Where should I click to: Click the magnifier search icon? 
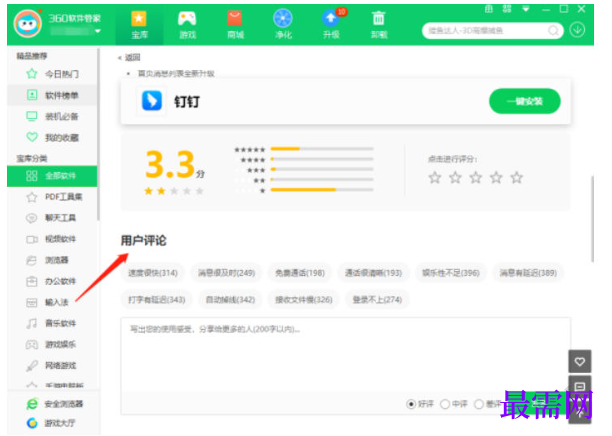(553, 30)
